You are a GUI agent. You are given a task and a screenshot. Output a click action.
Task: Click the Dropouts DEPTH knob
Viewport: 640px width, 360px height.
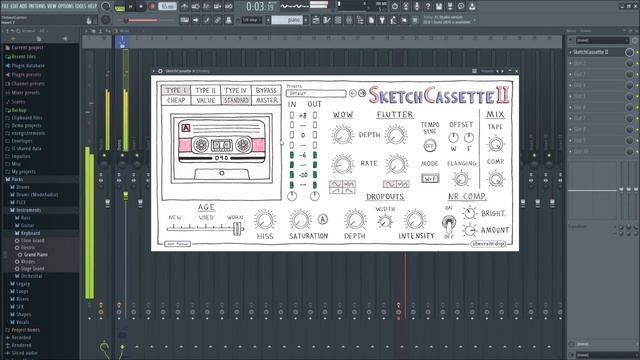[x=355, y=220]
